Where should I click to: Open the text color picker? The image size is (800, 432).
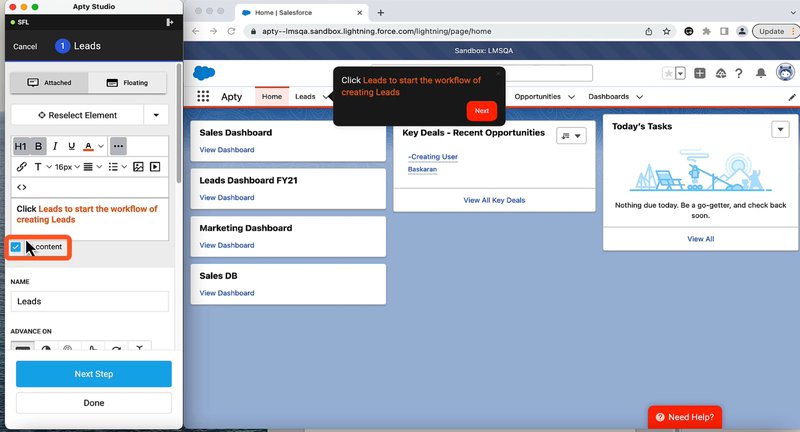coord(91,146)
